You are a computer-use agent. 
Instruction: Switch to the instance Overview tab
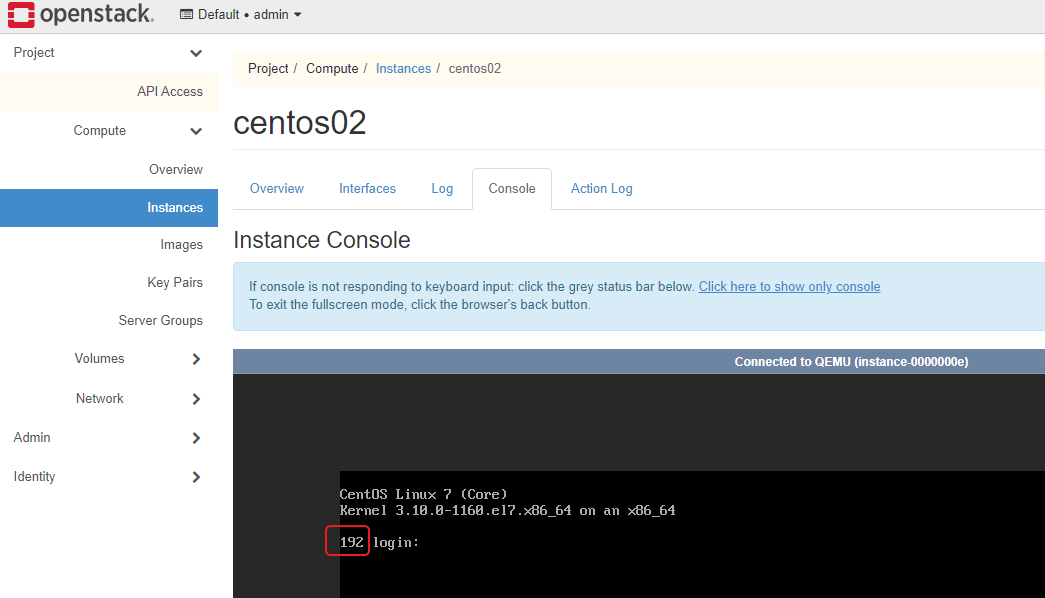[x=277, y=189]
